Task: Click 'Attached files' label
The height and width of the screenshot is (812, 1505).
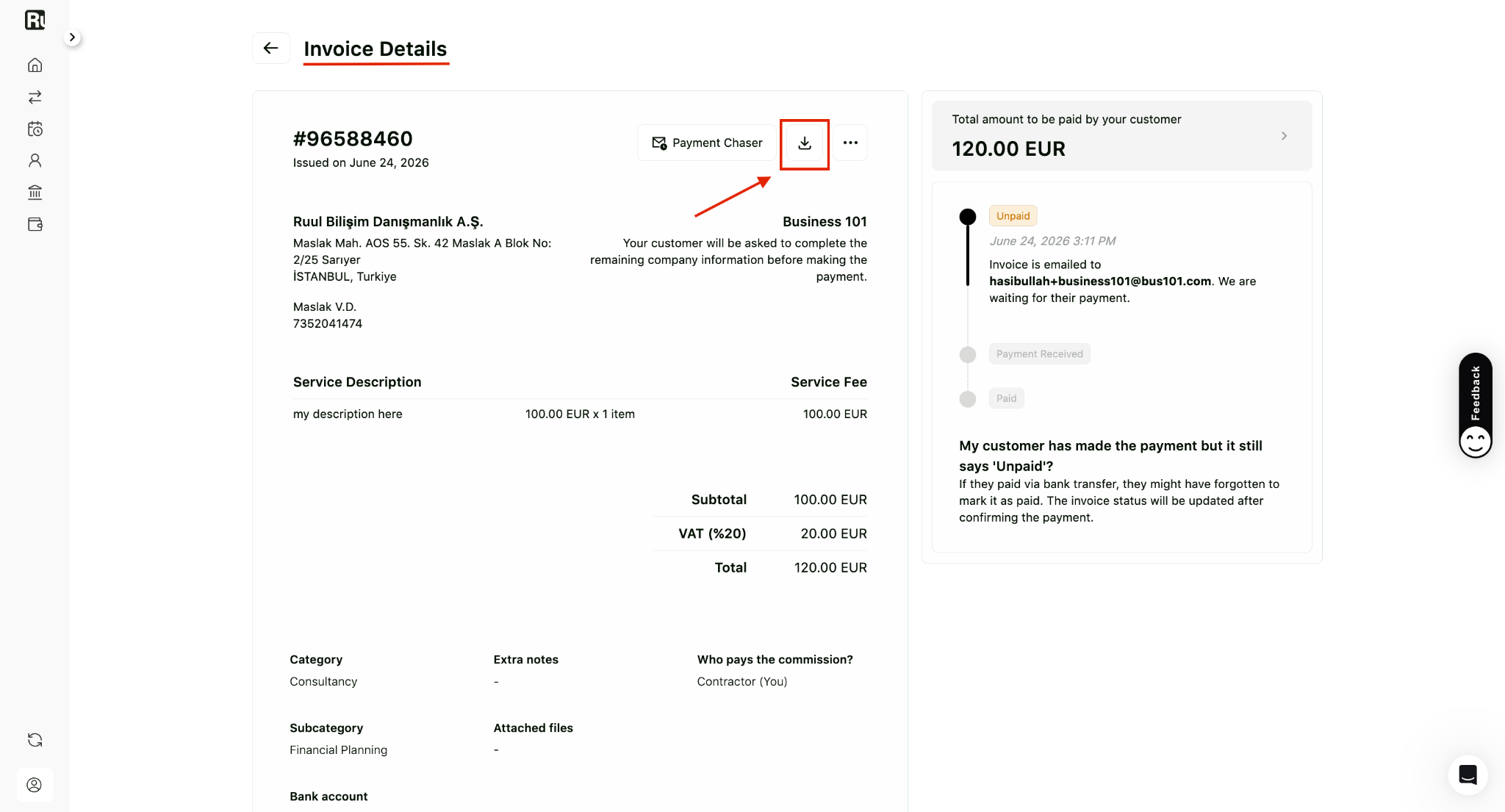Action: tap(533, 727)
